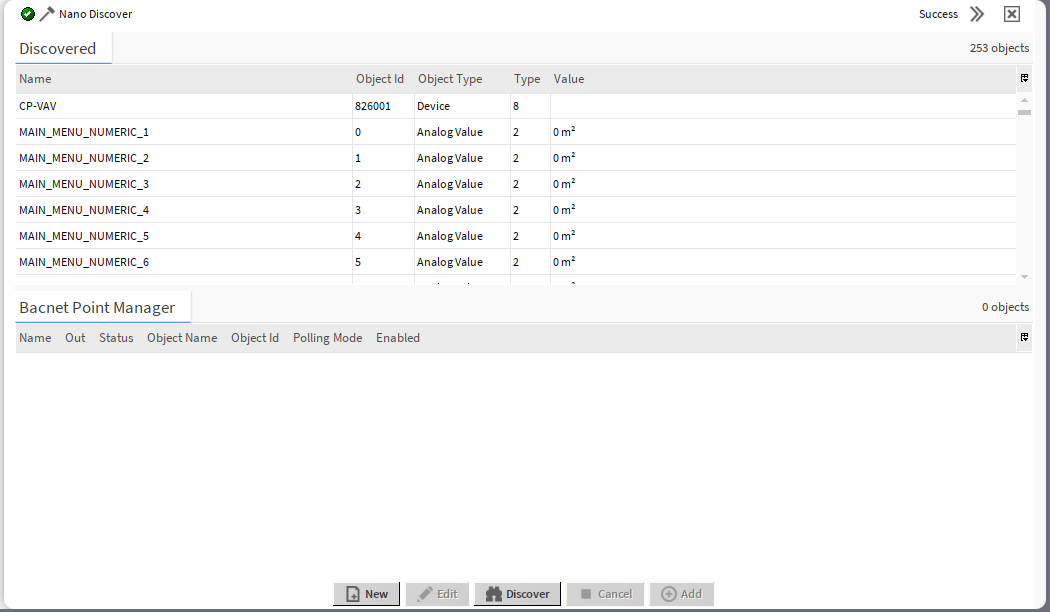
Task: Close the Nano Discover job bar
Action: [1012, 14]
